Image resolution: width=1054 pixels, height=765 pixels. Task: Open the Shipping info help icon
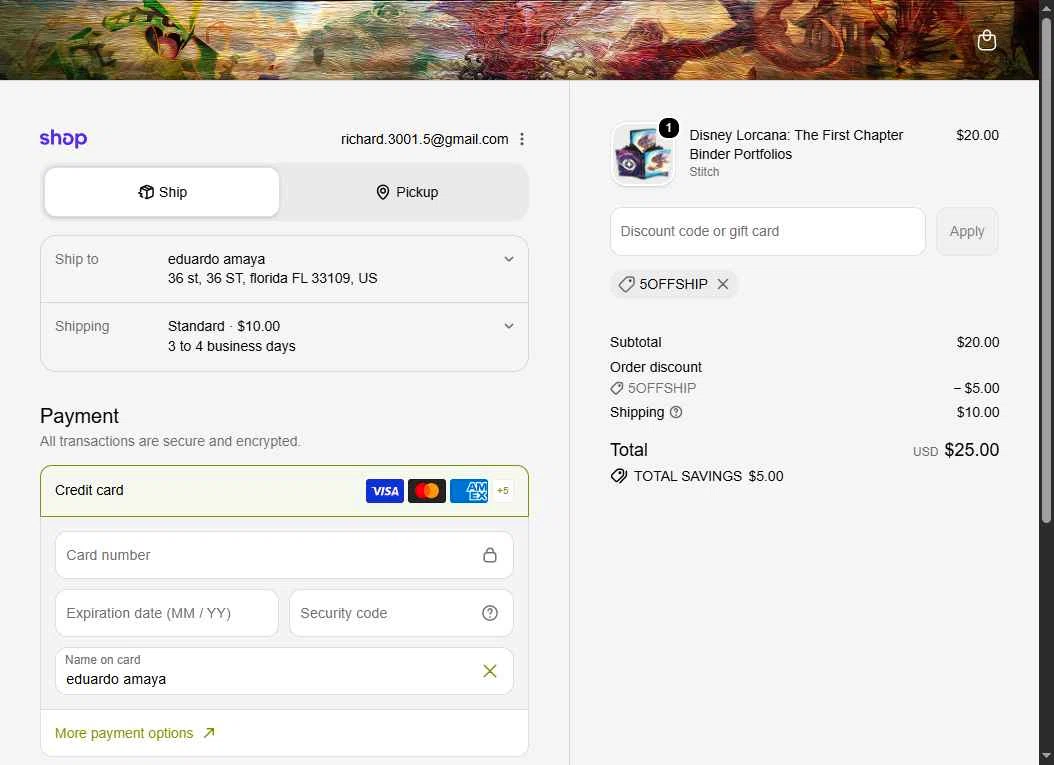(x=676, y=413)
